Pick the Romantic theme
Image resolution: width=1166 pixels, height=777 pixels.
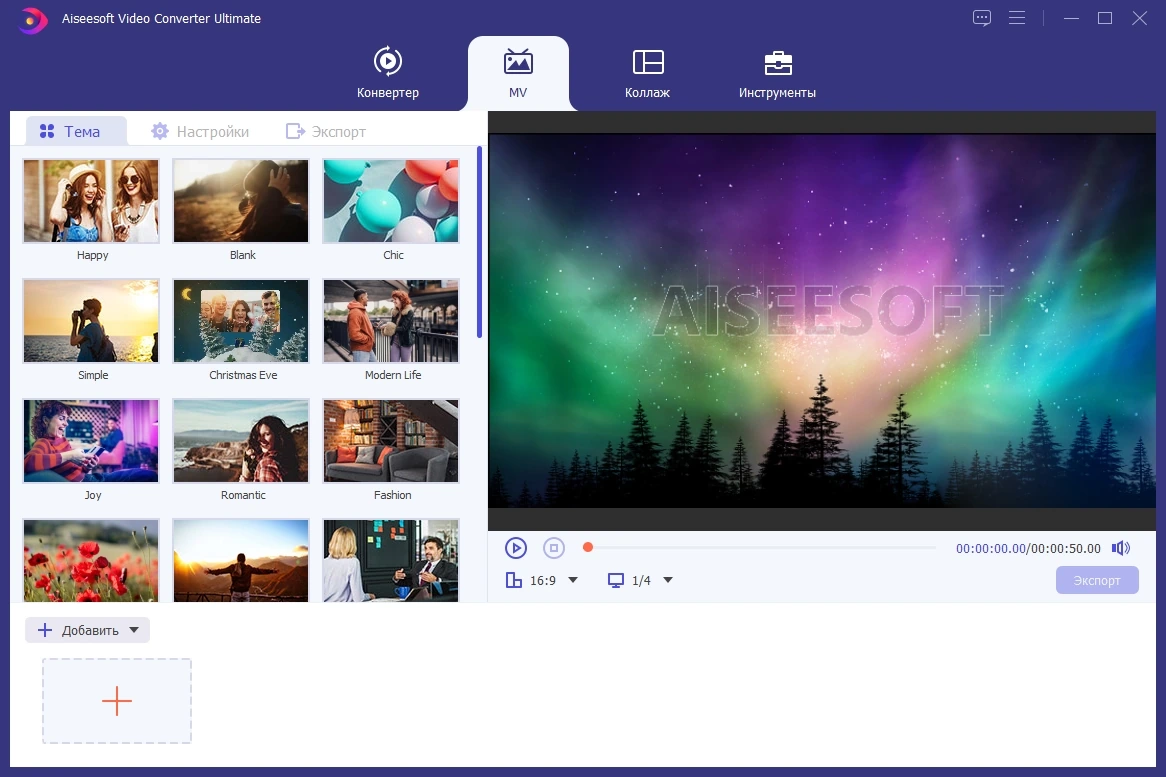[x=241, y=441]
